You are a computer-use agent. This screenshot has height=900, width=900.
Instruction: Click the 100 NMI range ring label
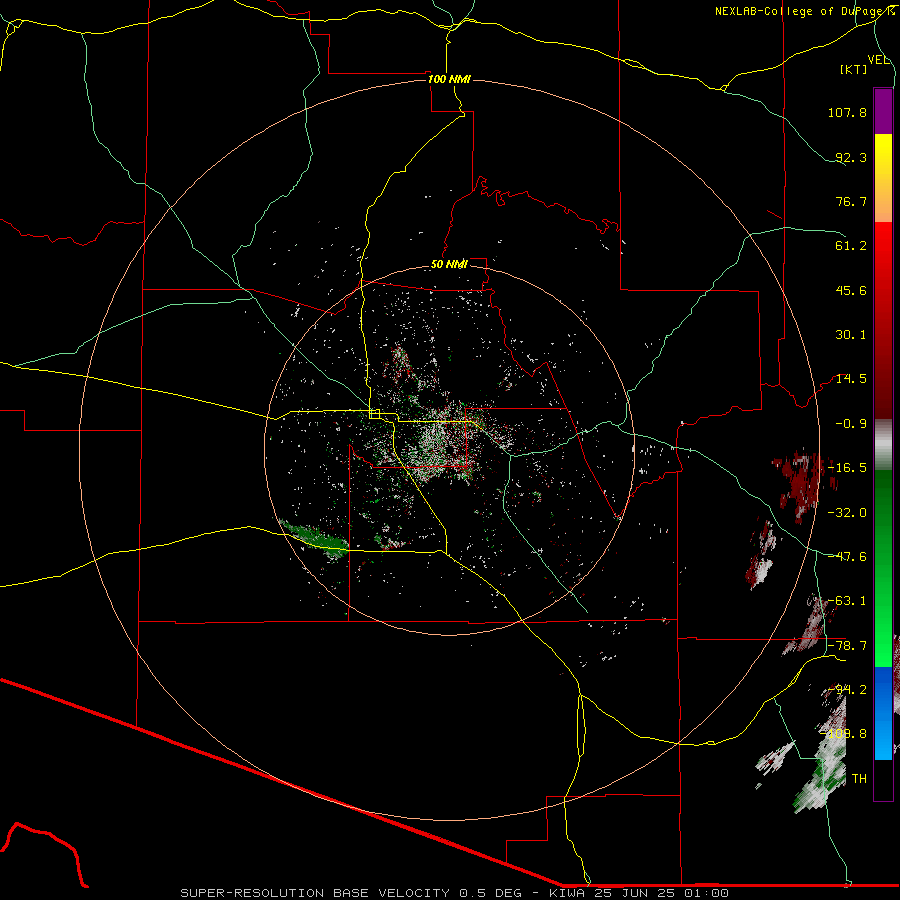pyautogui.click(x=449, y=79)
